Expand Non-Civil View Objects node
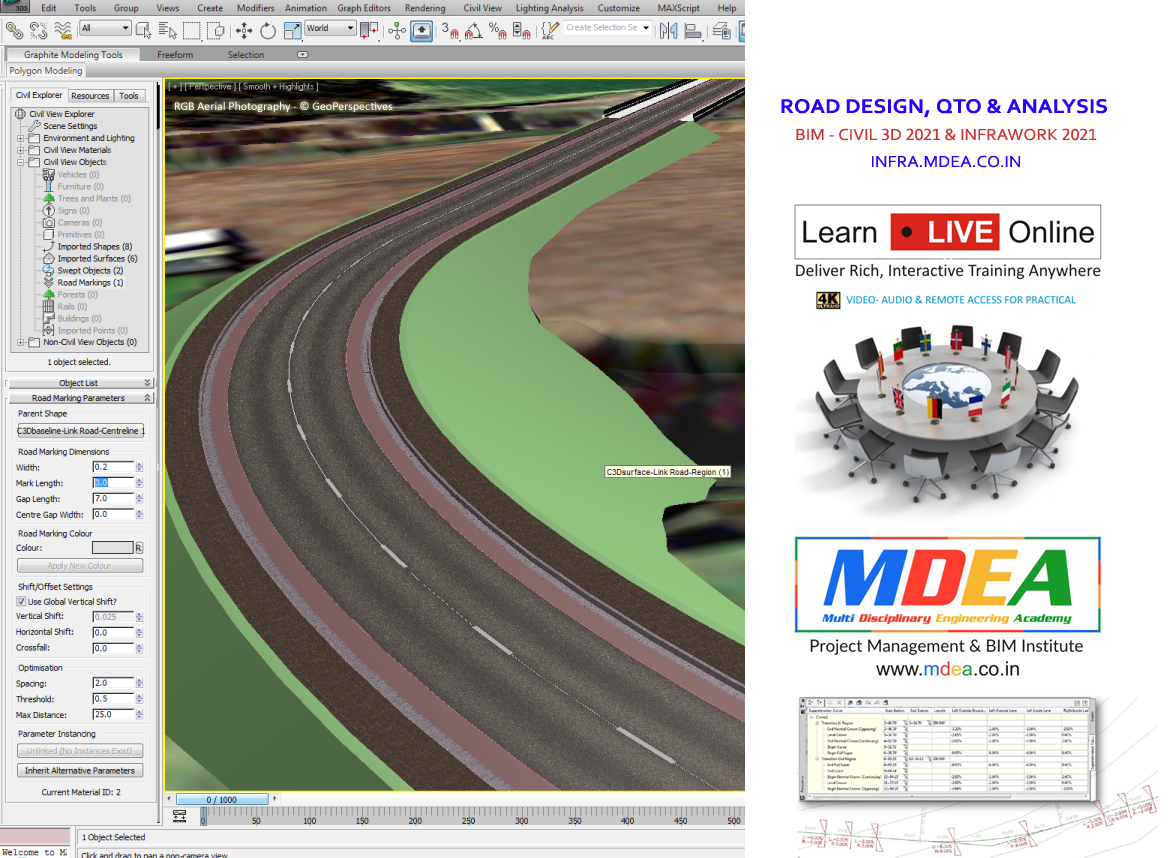This screenshot has height=858, width=1171. tap(21, 343)
